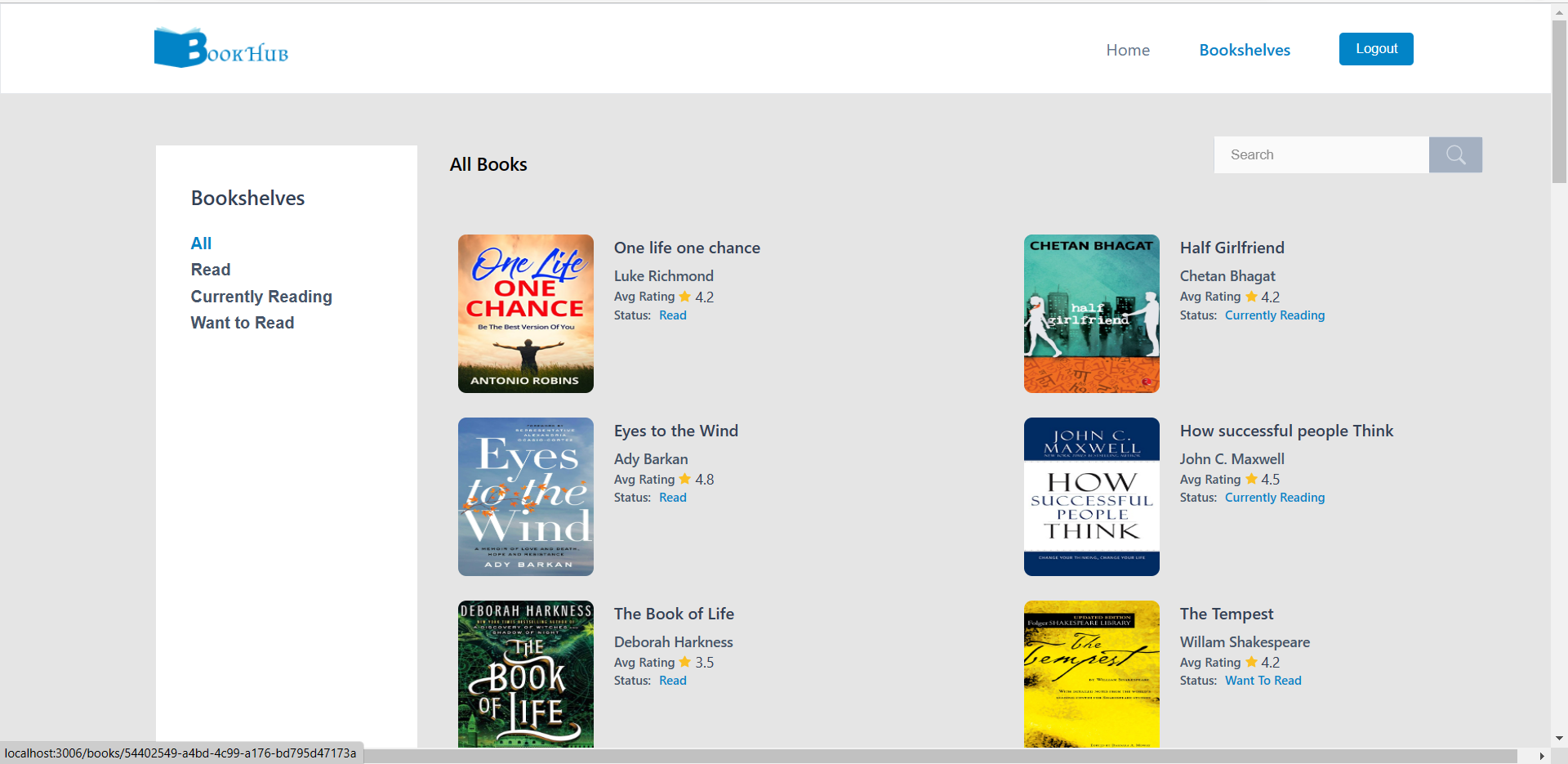This screenshot has width=1568, height=764.
Task: Open the Eyes to the Wind book cover
Action: tap(525, 496)
